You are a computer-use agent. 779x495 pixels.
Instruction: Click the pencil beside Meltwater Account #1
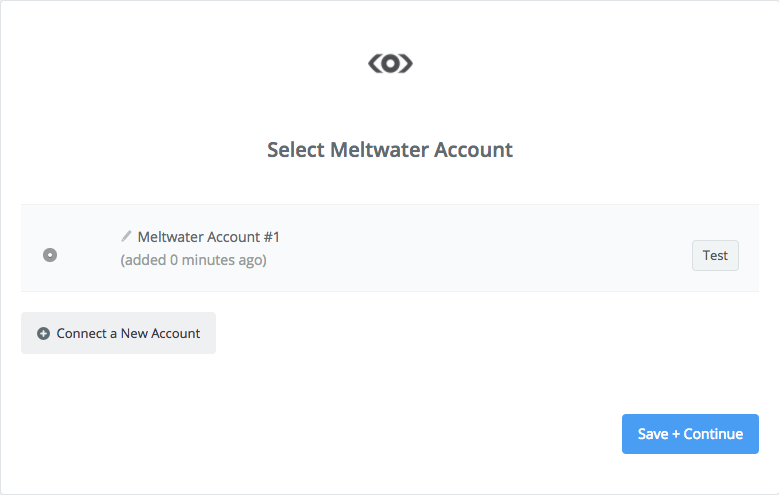click(126, 236)
